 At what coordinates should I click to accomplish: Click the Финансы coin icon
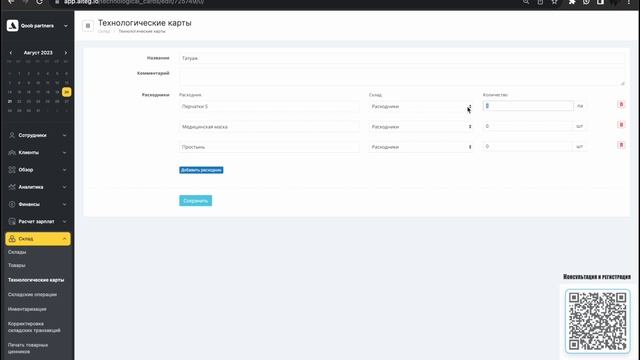tap(12, 204)
